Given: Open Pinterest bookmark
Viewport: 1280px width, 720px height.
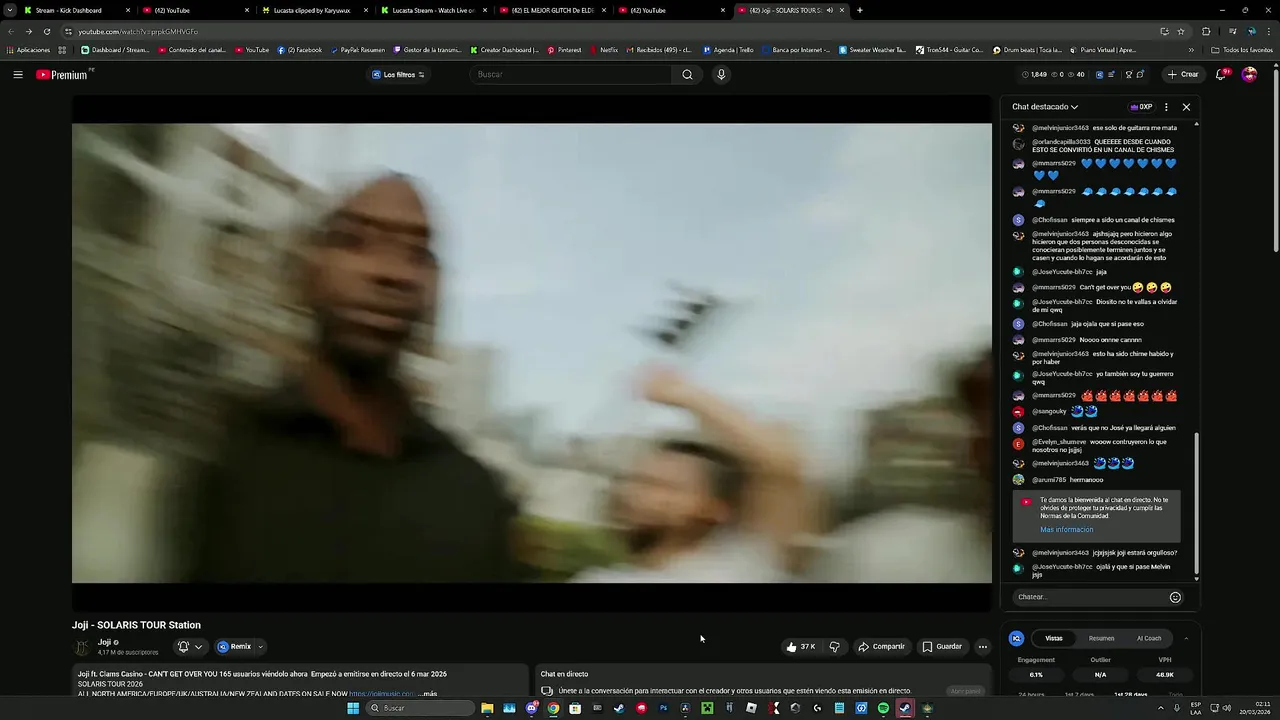Looking at the screenshot, I should (x=563, y=50).
